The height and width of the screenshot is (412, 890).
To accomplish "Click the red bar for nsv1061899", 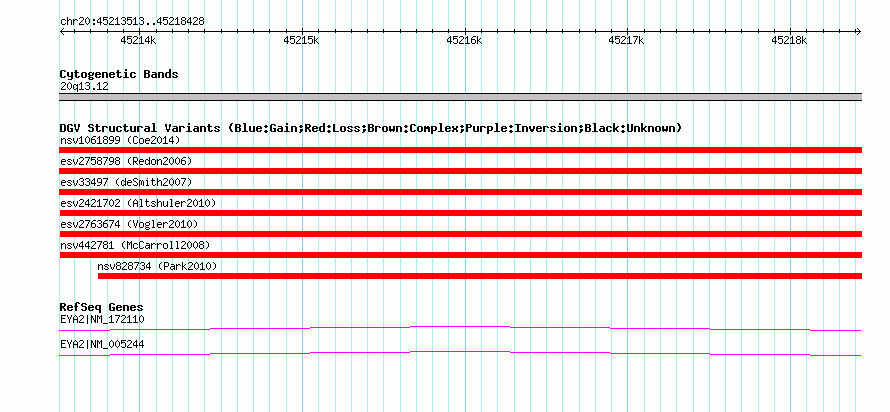I will coord(460,150).
